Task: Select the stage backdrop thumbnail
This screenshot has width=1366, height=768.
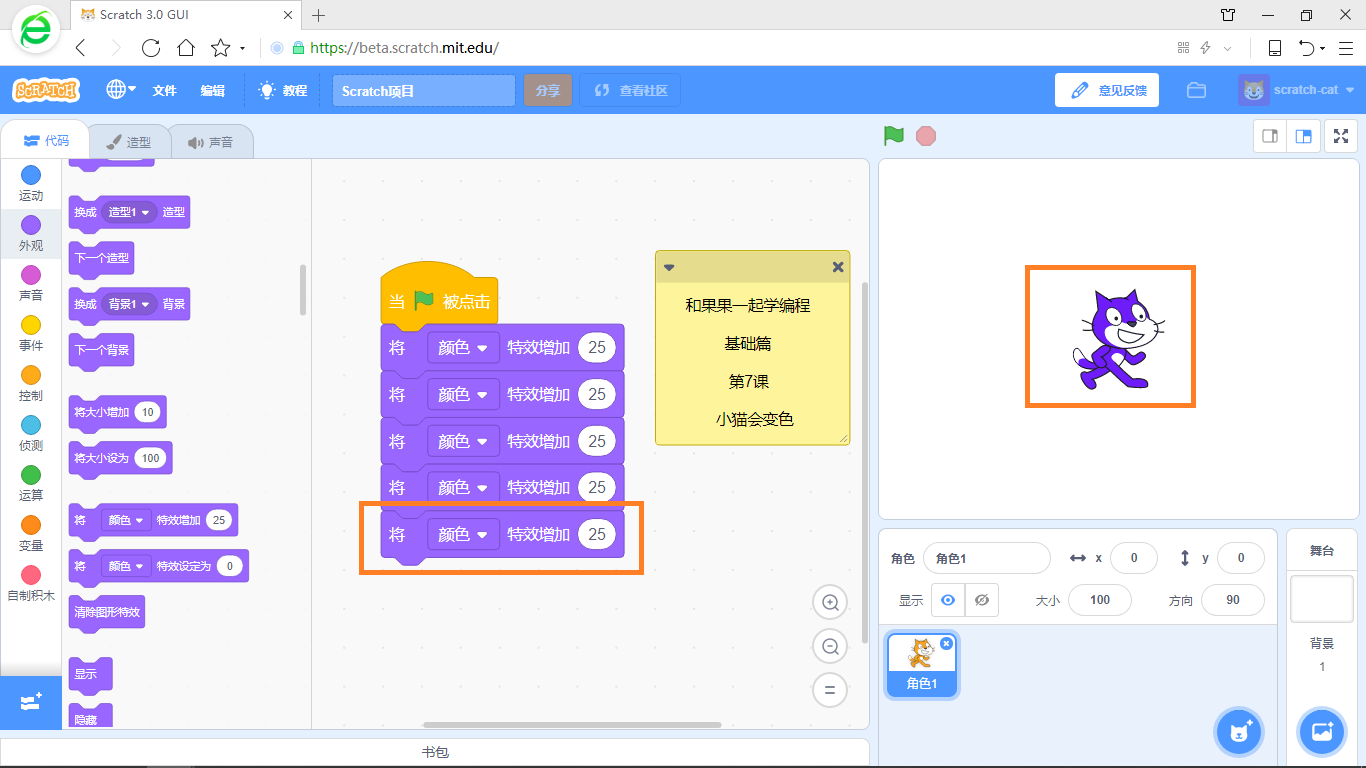Action: point(1321,598)
